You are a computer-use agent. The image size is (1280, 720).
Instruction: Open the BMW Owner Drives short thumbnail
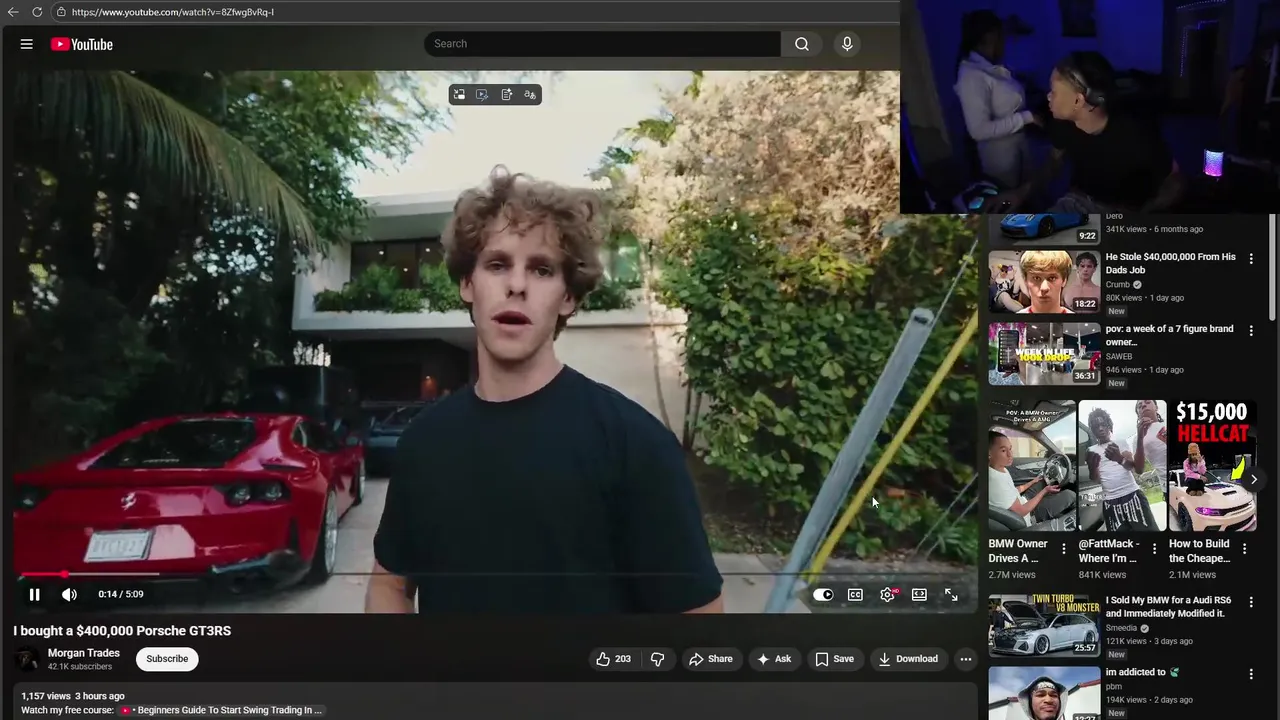pos(1032,466)
